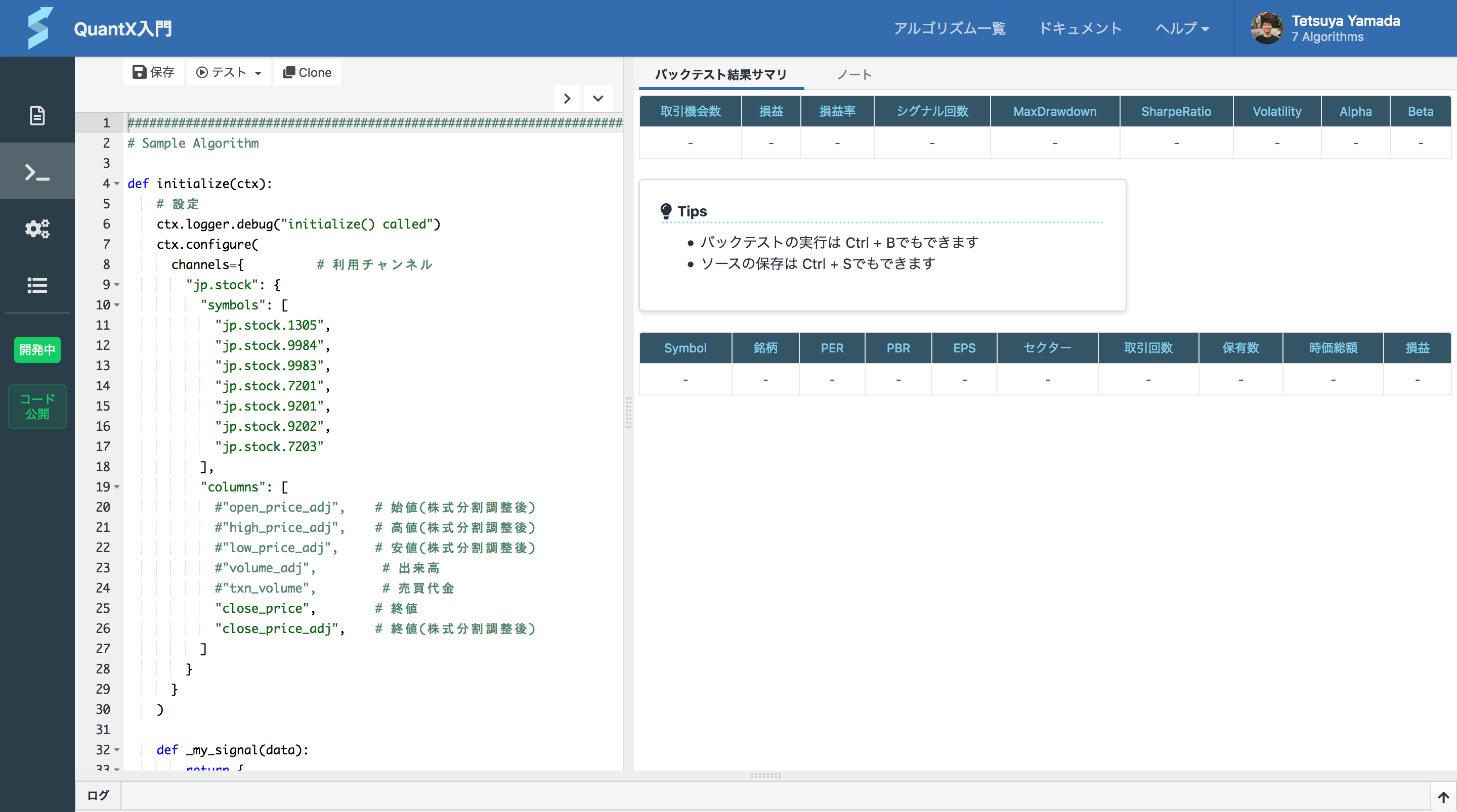Open the gears settings sidebar icon

coord(37,229)
